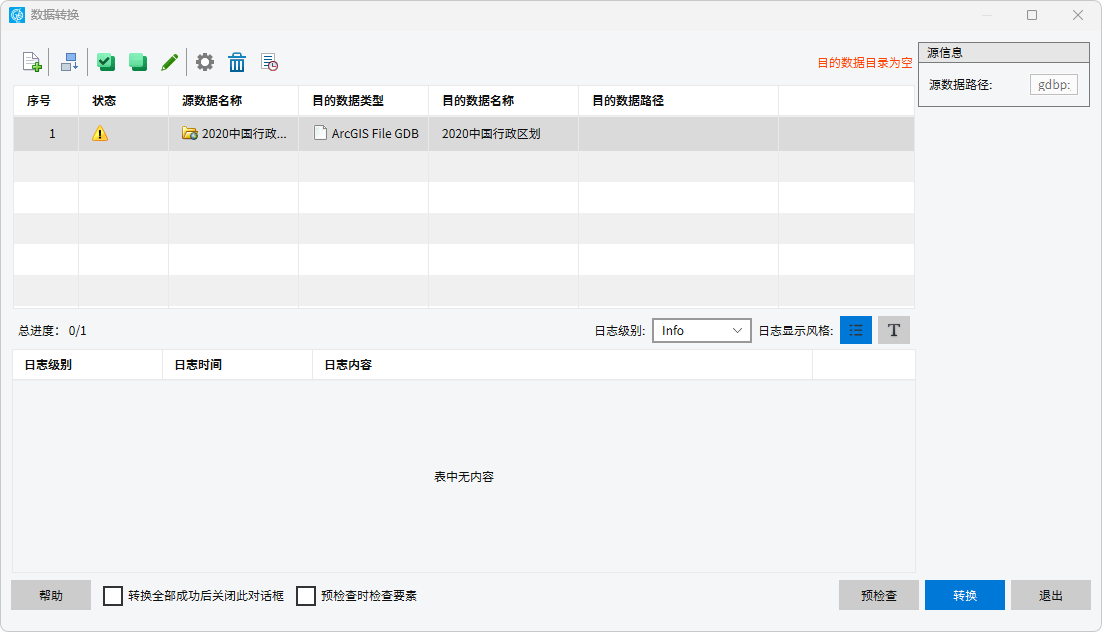
Task: Enable 转换全部成功后关闭此对话框 checkbox
Action: tap(113, 596)
